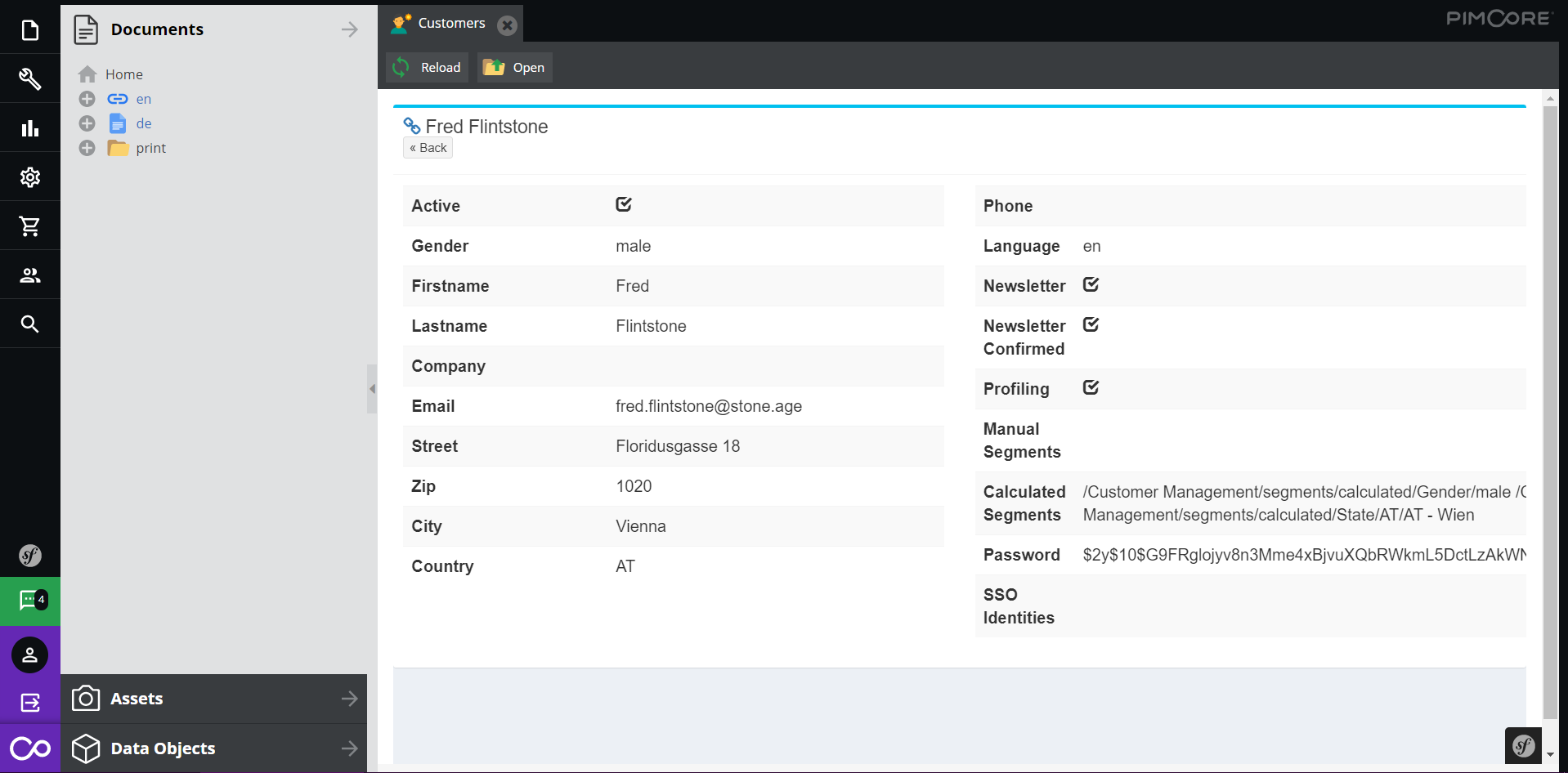
Task: Click the scrollbar up arrow
Action: click(1550, 98)
